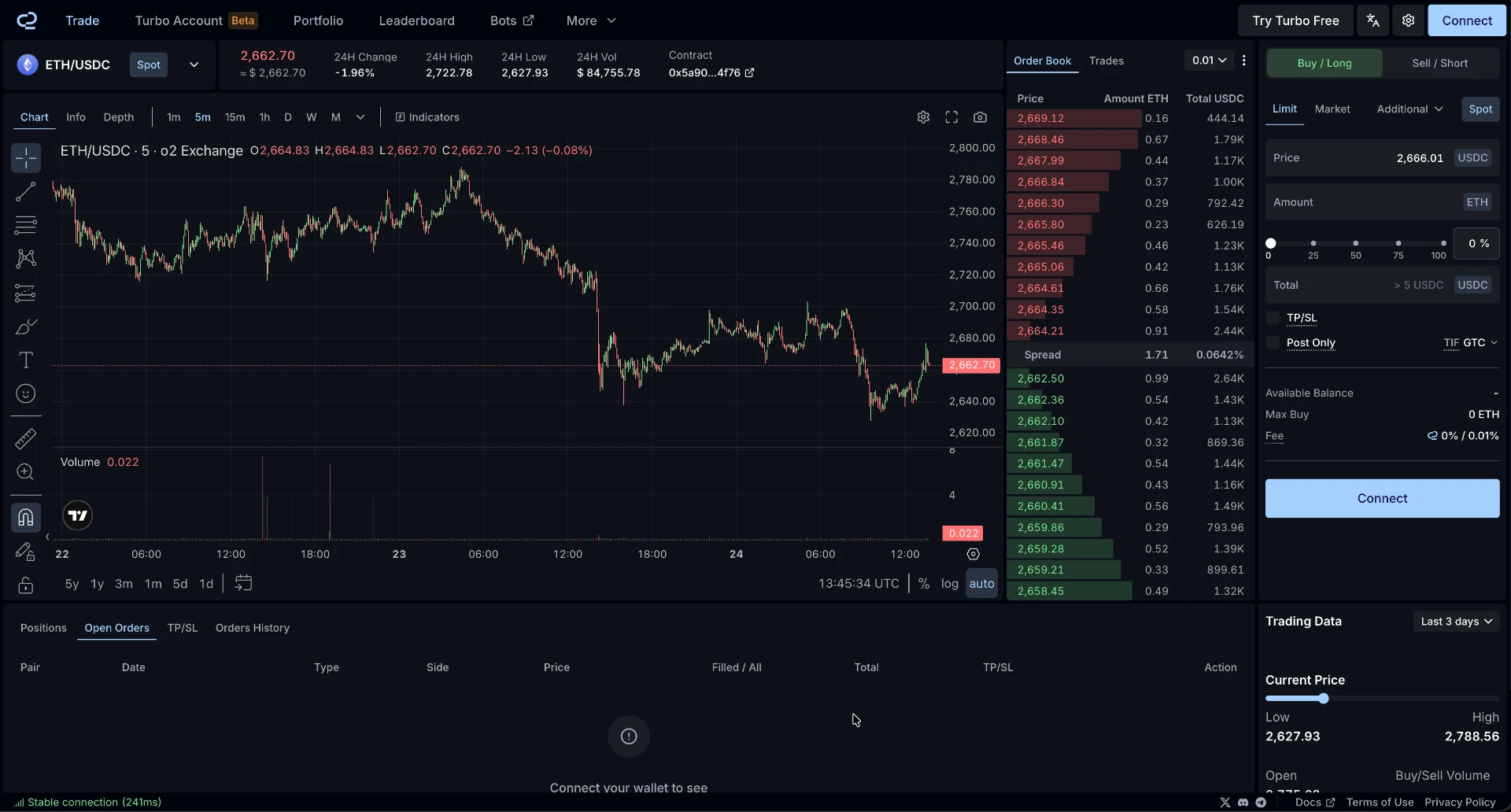Select the Market order tab

[1332, 109]
